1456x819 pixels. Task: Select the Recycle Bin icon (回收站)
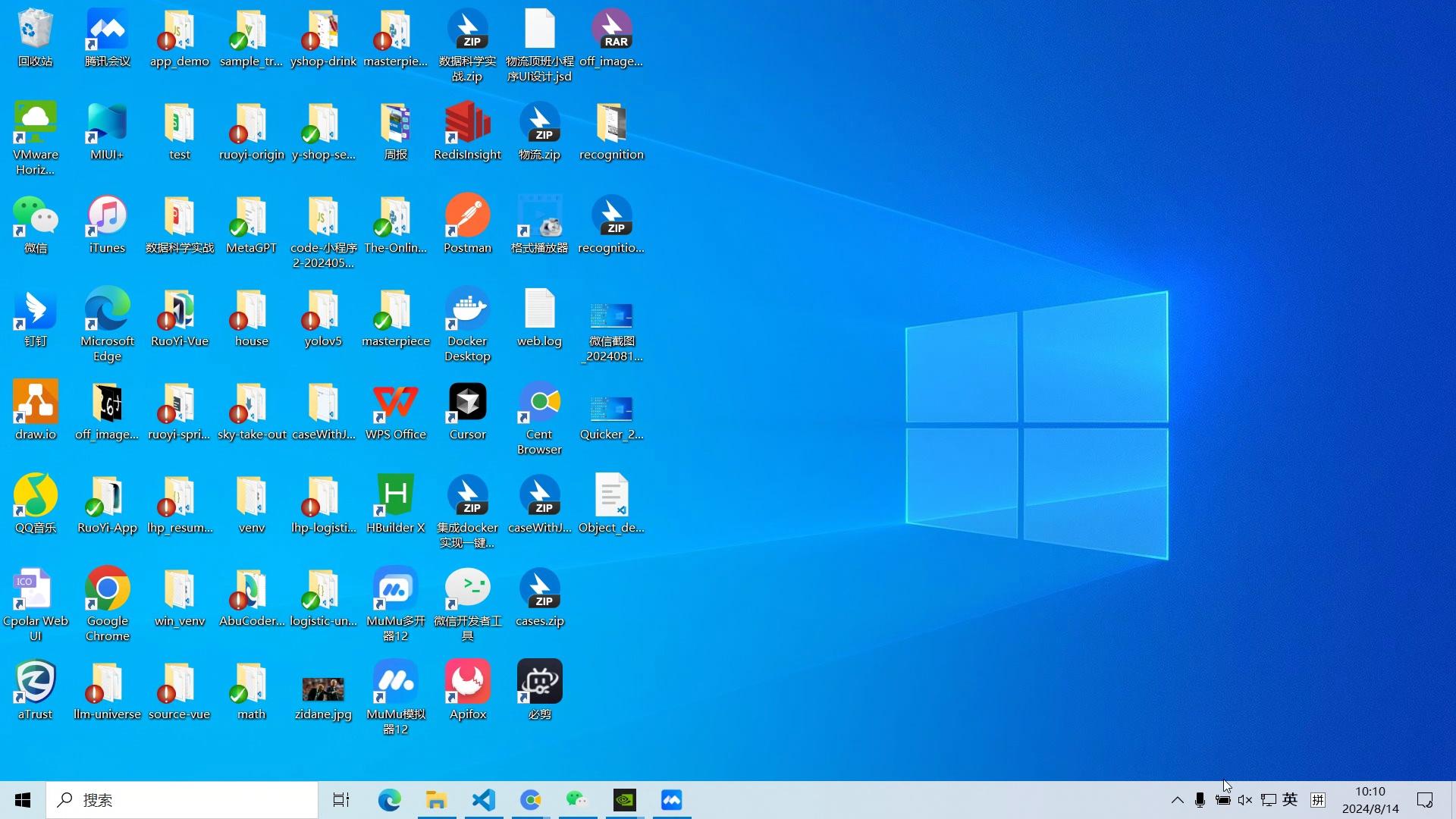pyautogui.click(x=35, y=38)
